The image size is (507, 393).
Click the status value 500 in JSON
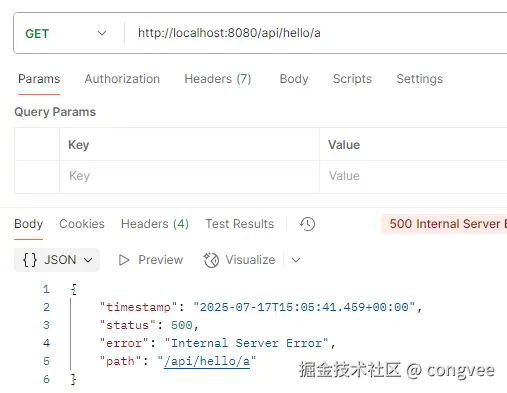coord(182,325)
